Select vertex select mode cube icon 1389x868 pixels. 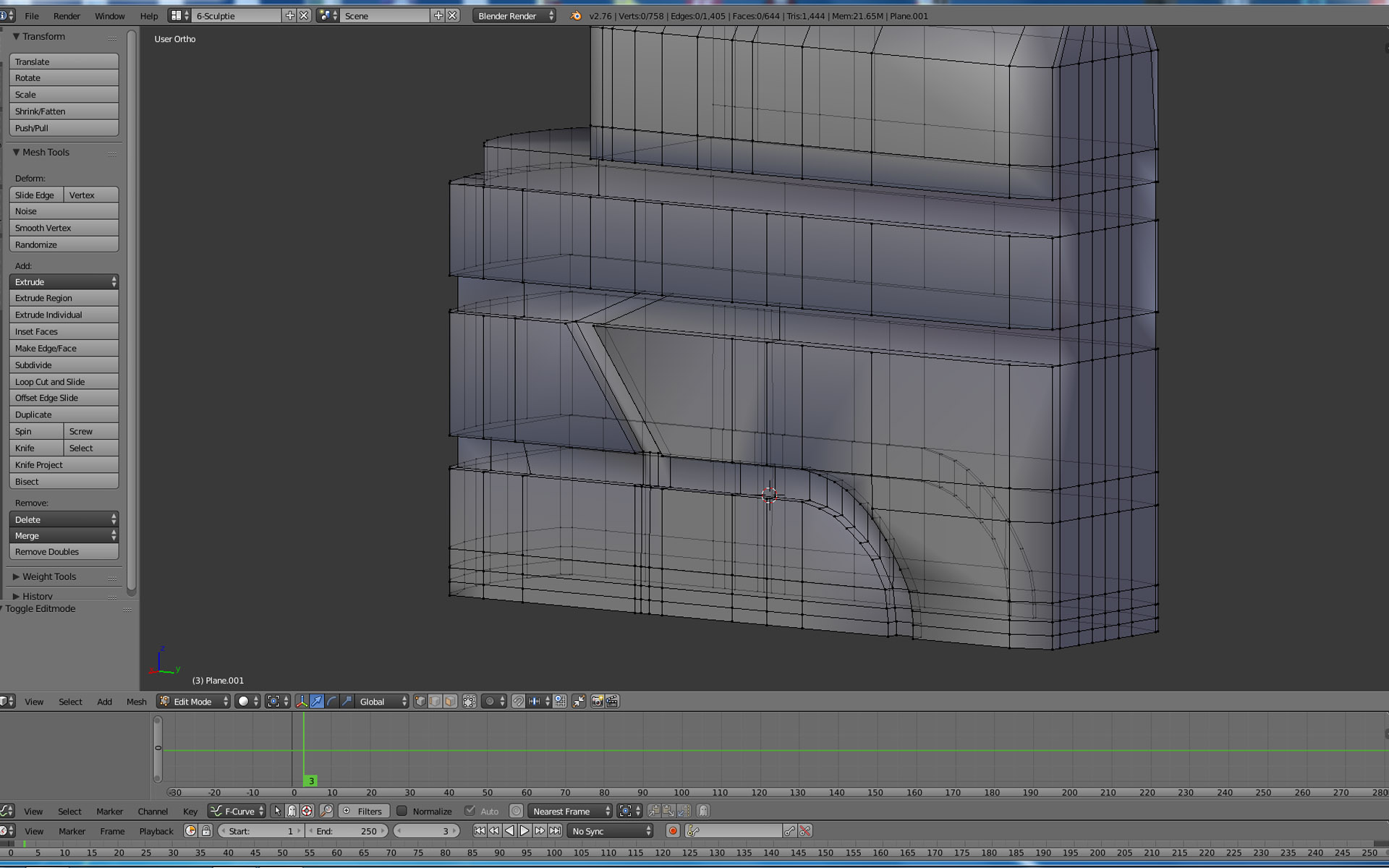[420, 701]
